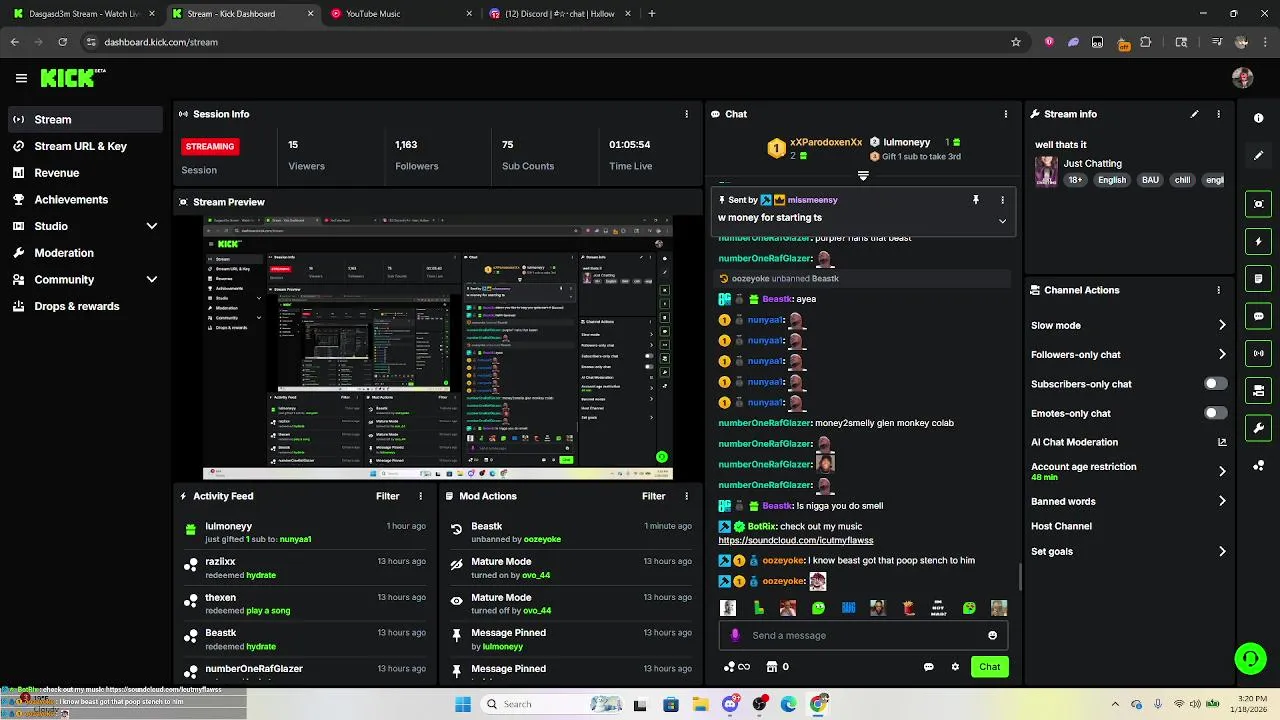
Task: Click the chat bubble icon in right rail
Action: point(1258,316)
